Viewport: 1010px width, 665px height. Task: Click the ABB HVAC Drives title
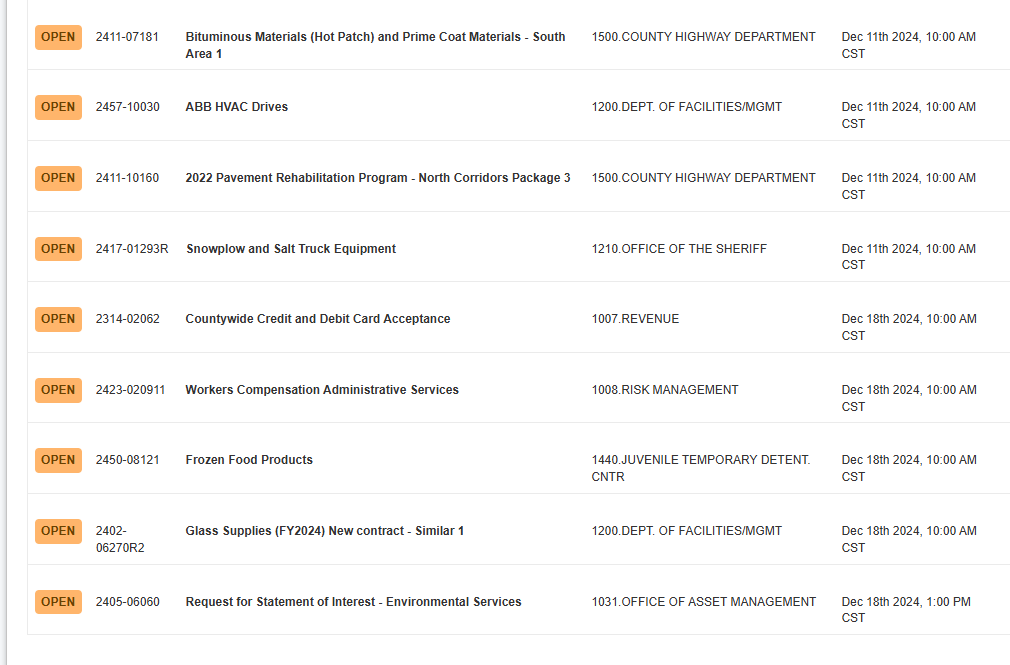click(x=237, y=107)
